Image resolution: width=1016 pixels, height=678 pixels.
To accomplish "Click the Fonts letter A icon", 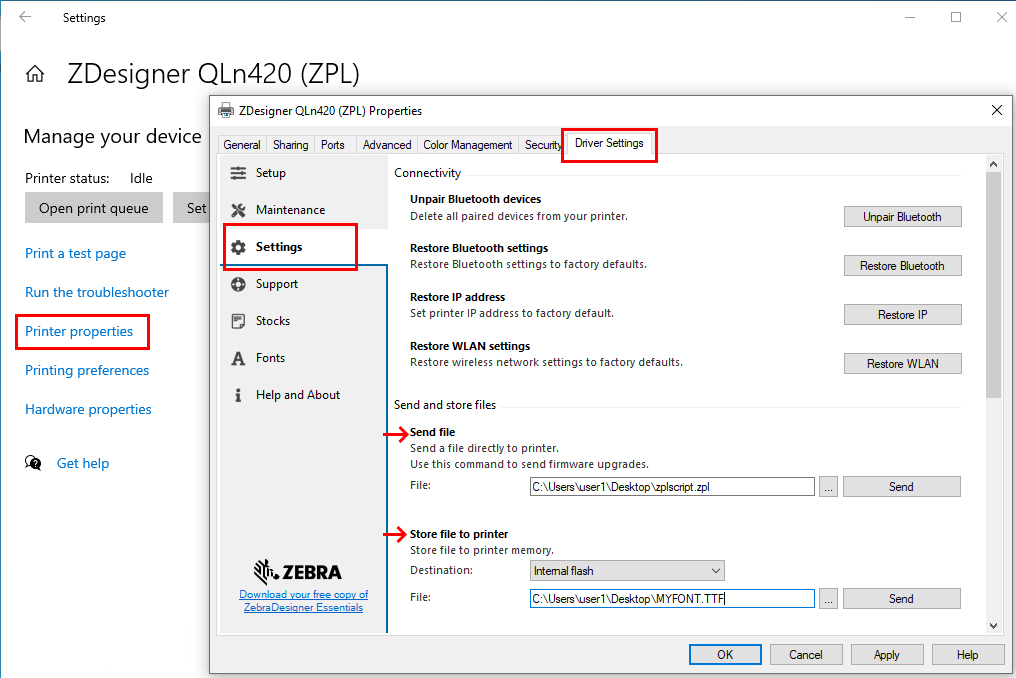I will 238,358.
